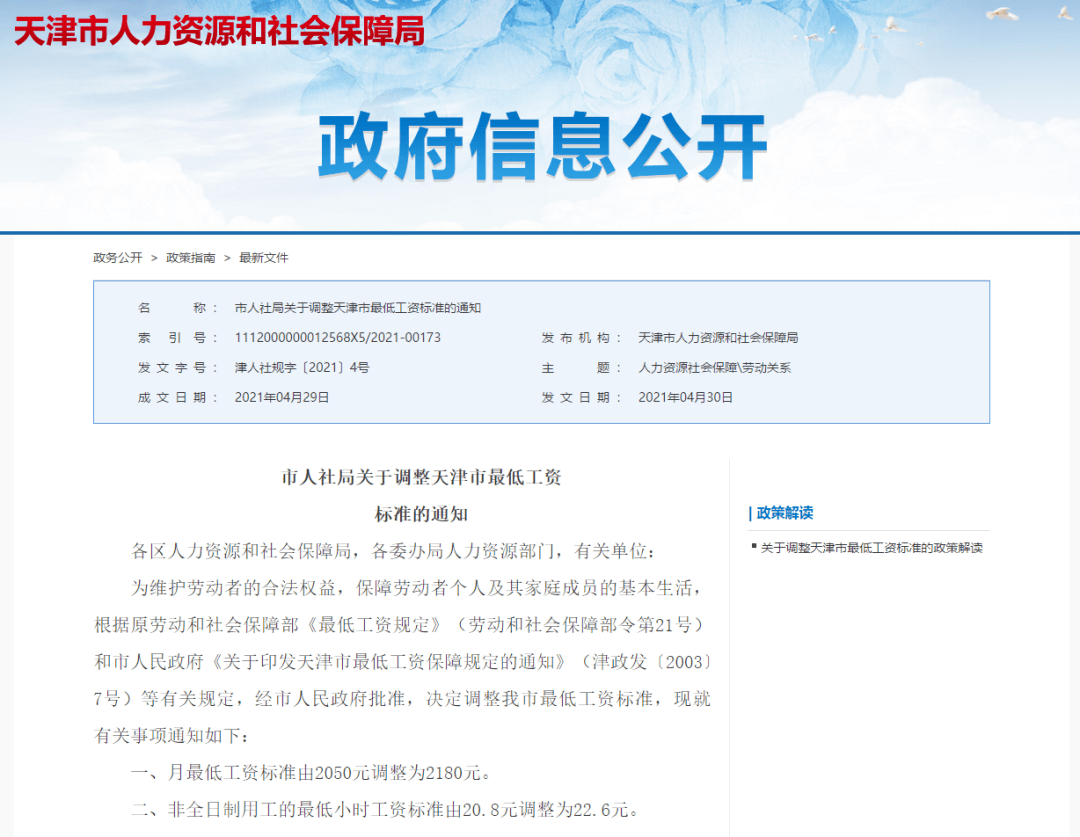Select the 最新文件 breadcrumb item
Viewport: 1080px width, 837px height.
pyautogui.click(x=264, y=258)
